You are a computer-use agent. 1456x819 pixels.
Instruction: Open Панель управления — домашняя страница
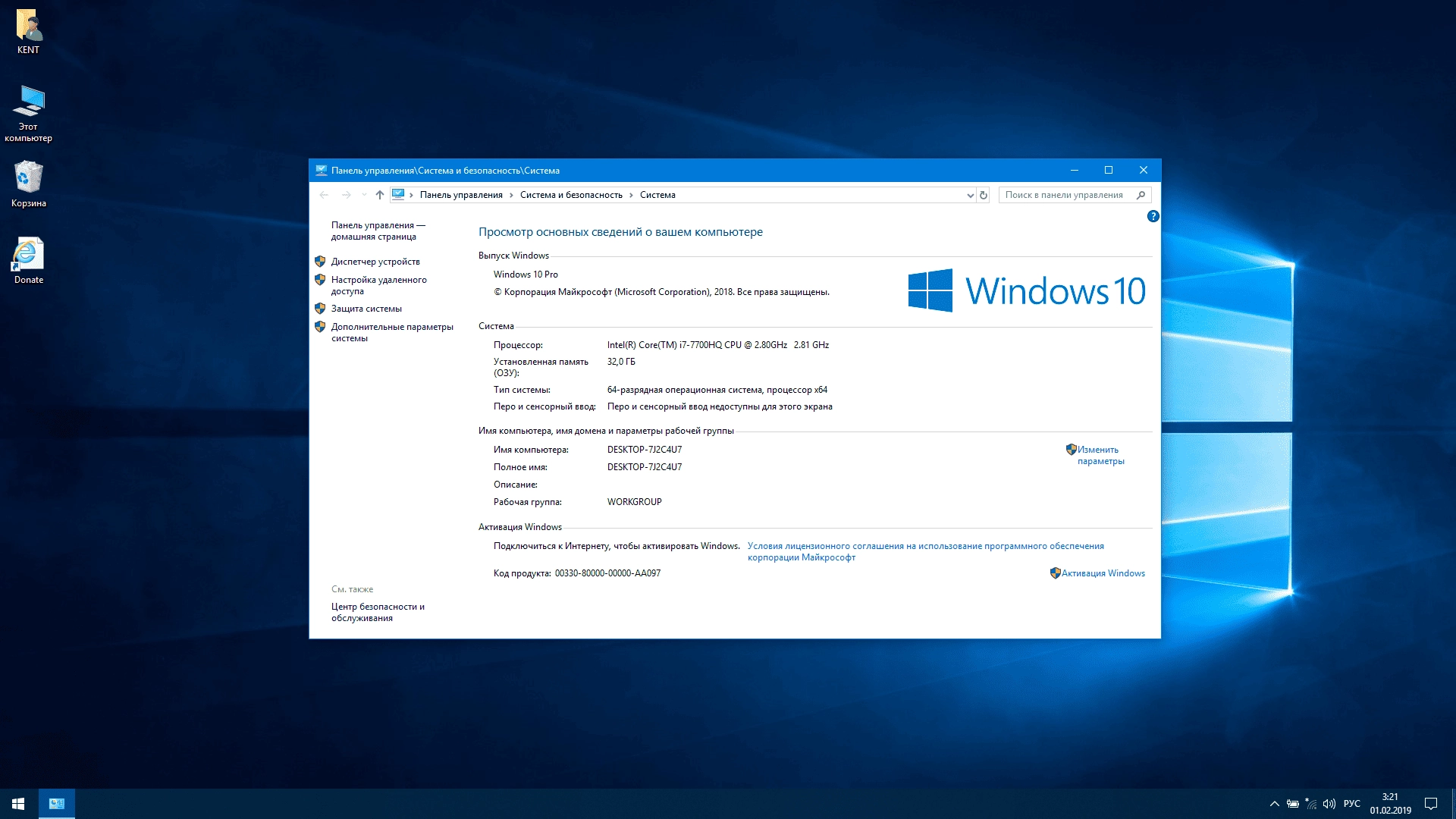coord(378,231)
